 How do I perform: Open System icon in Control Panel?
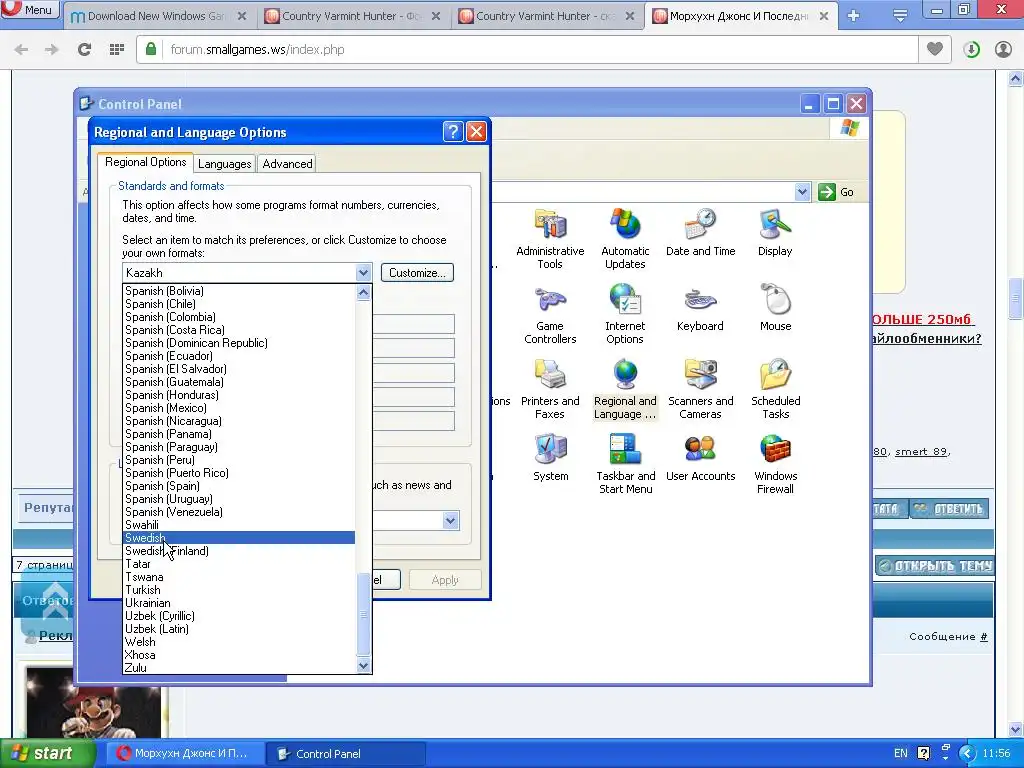550,458
